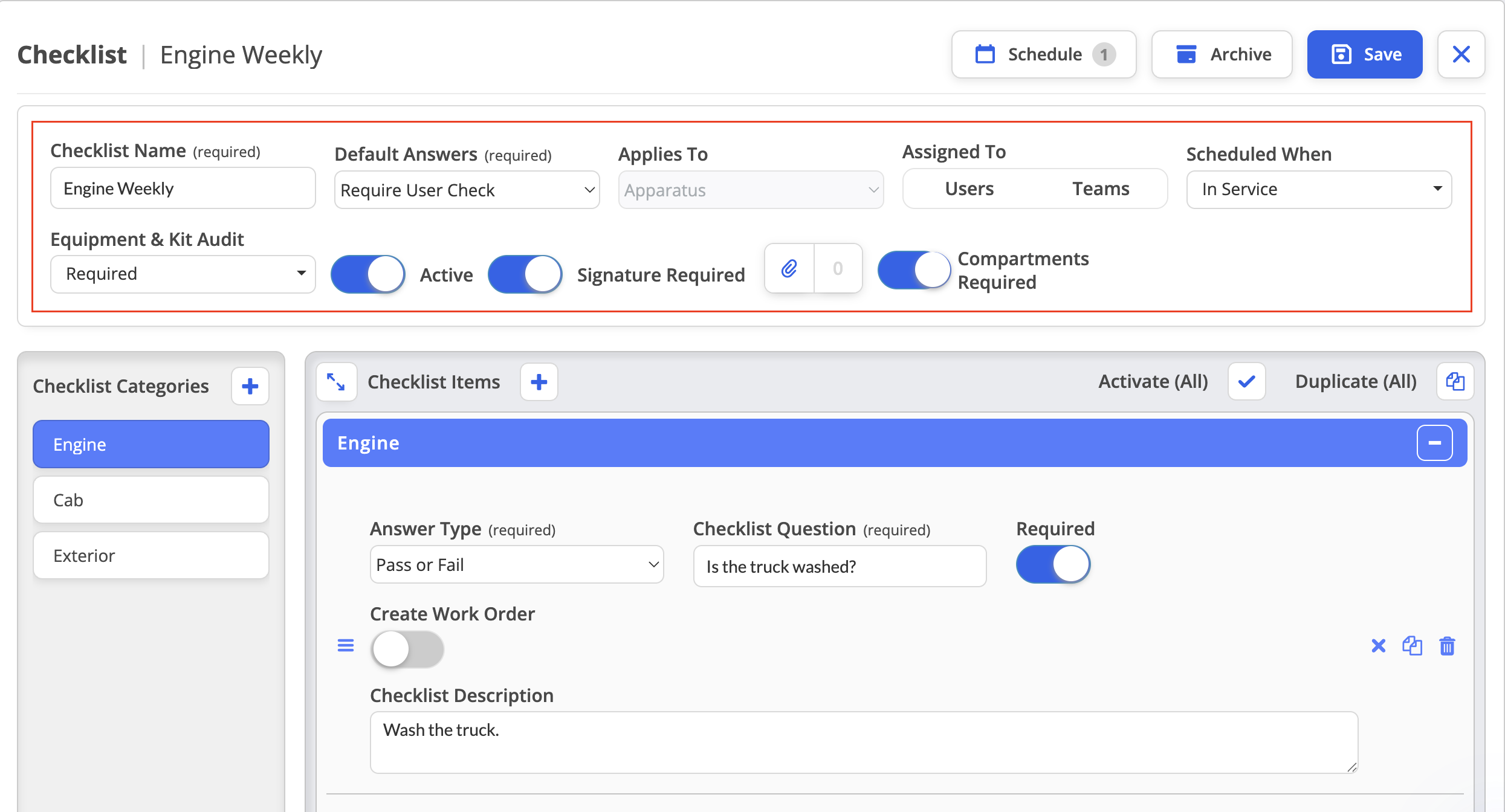Add a checklist item with plus icon
Image resolution: width=1505 pixels, height=812 pixels.
pos(539,382)
